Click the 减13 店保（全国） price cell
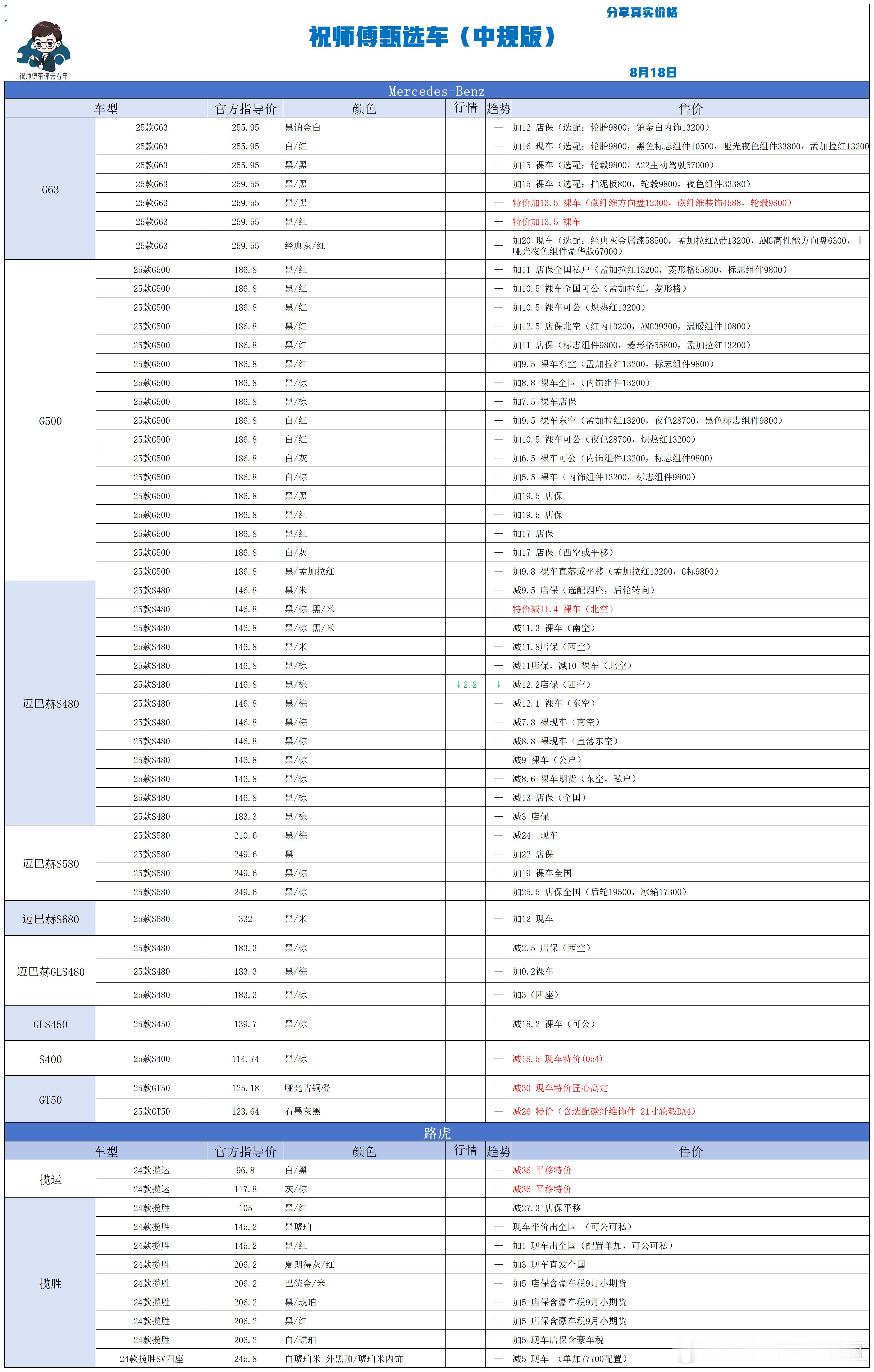874x1372 pixels. coord(690,797)
